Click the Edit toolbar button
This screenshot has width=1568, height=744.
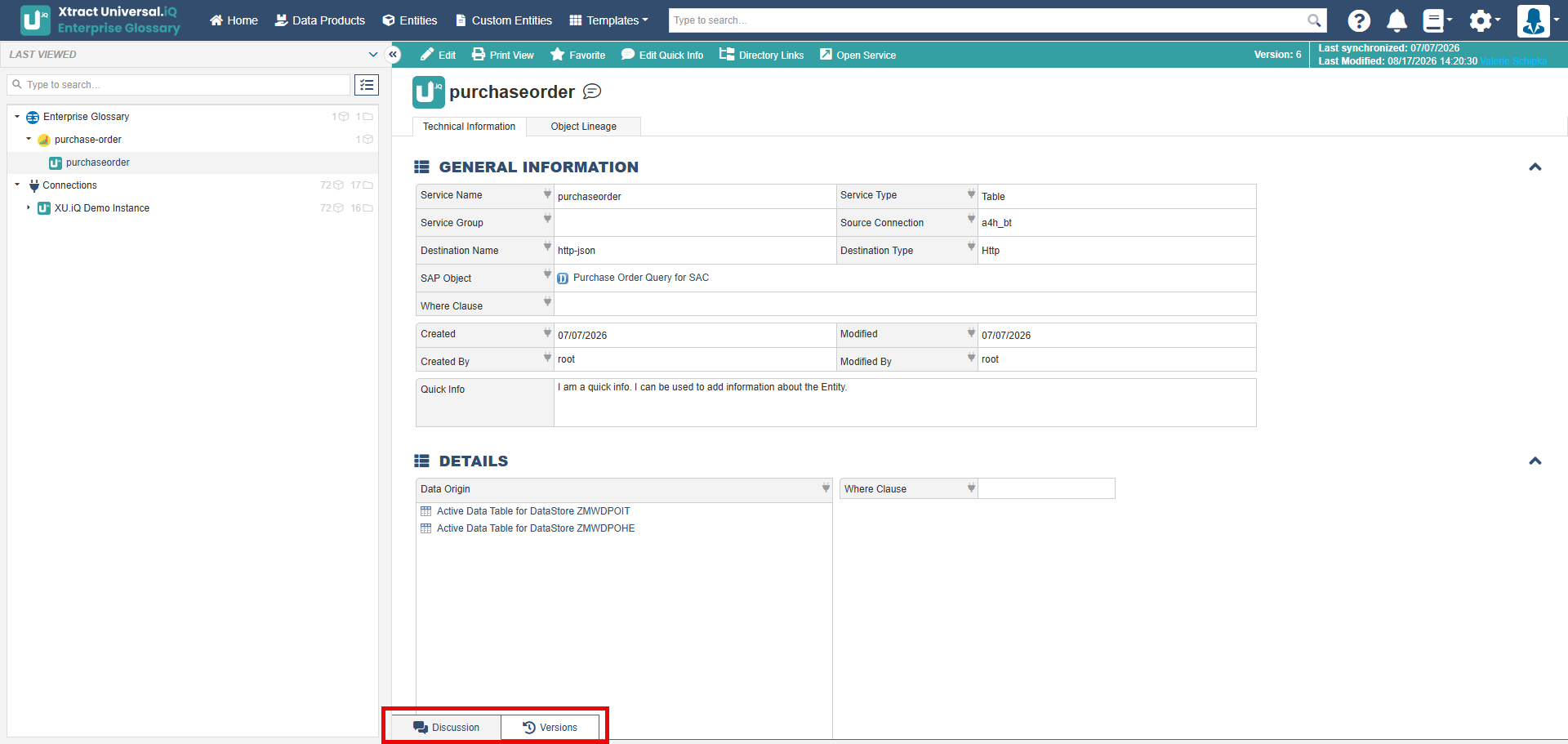tap(438, 55)
